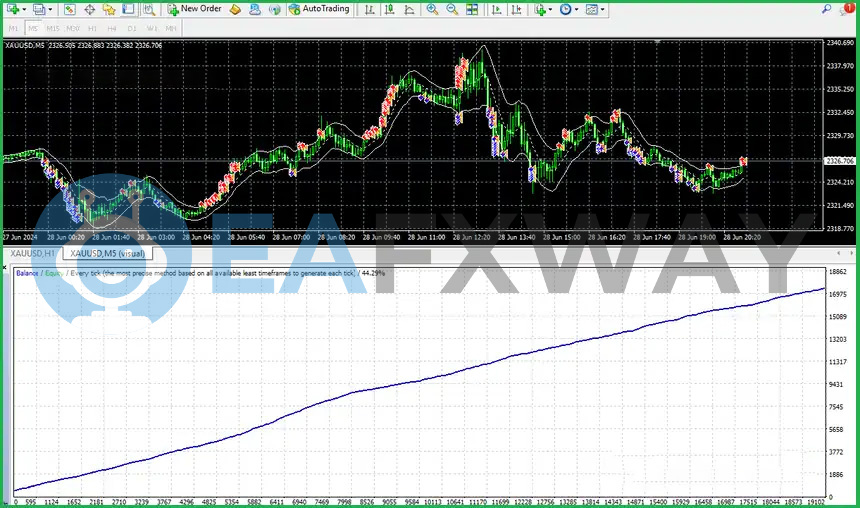Viewport: 860px width, 508px height.
Task: Open the Profiles icon
Action: tap(38, 9)
